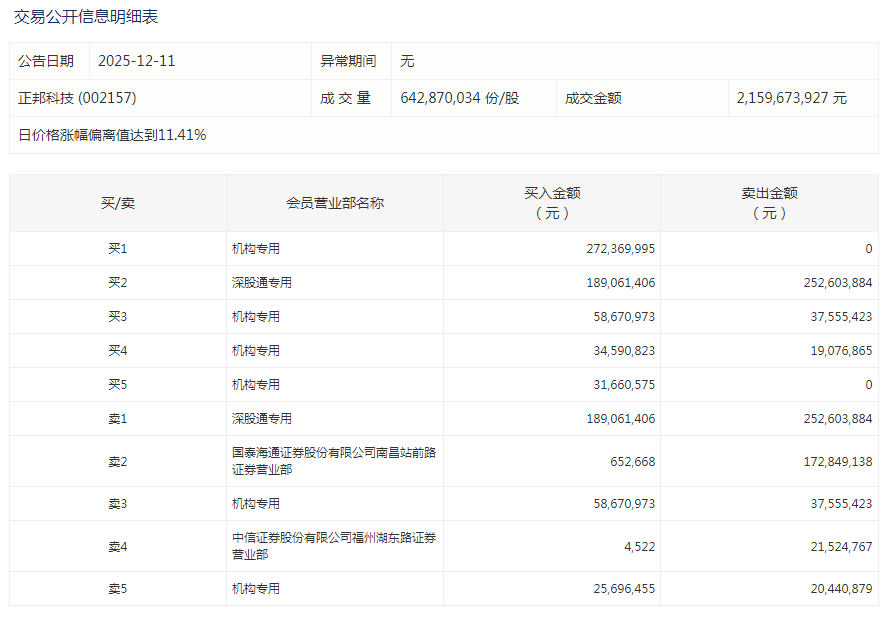Click the 成交金额 value 2,159,673,927 元
894x637 pixels.
[791, 98]
